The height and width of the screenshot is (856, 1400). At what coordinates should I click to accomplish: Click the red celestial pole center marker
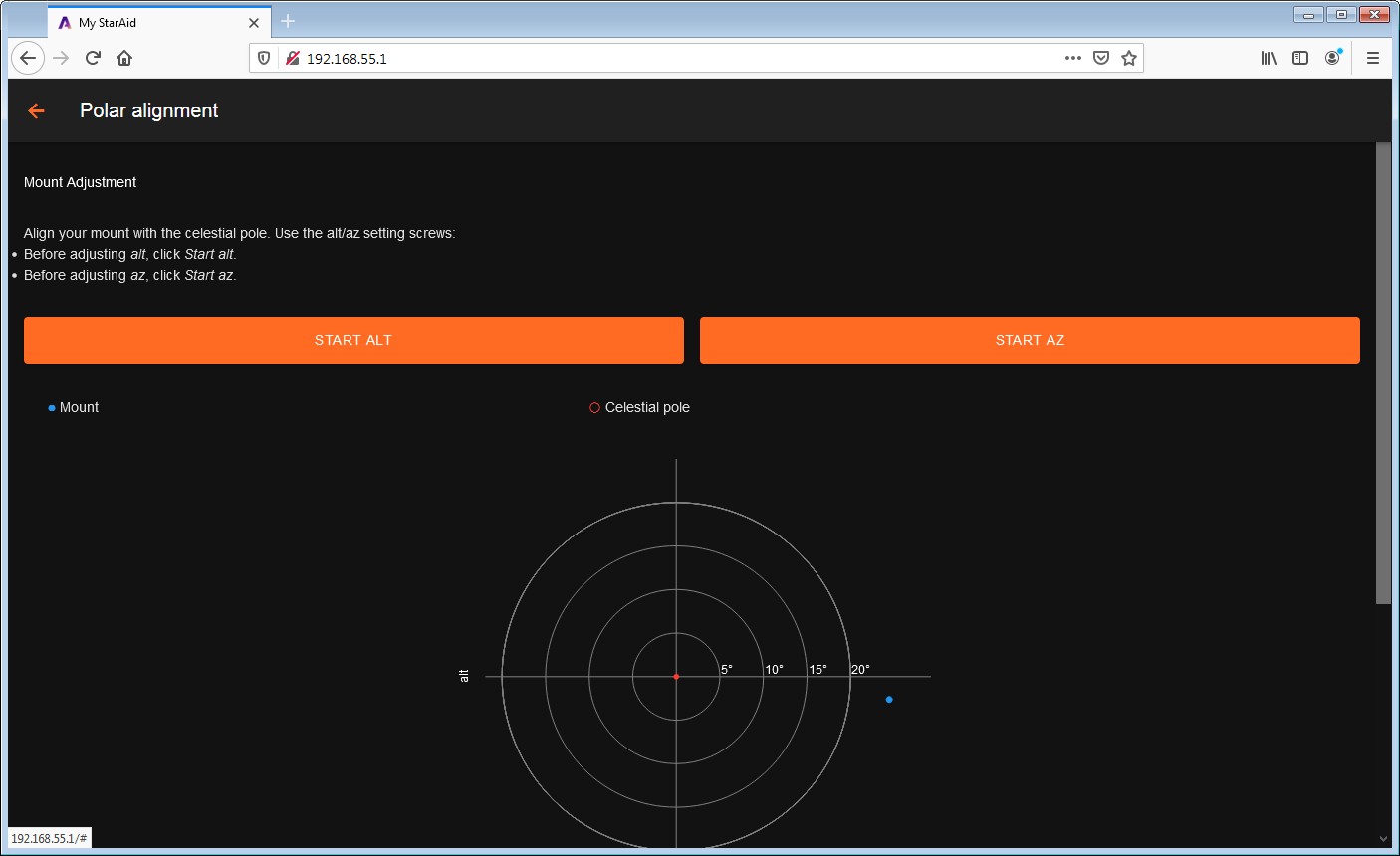[x=676, y=677]
